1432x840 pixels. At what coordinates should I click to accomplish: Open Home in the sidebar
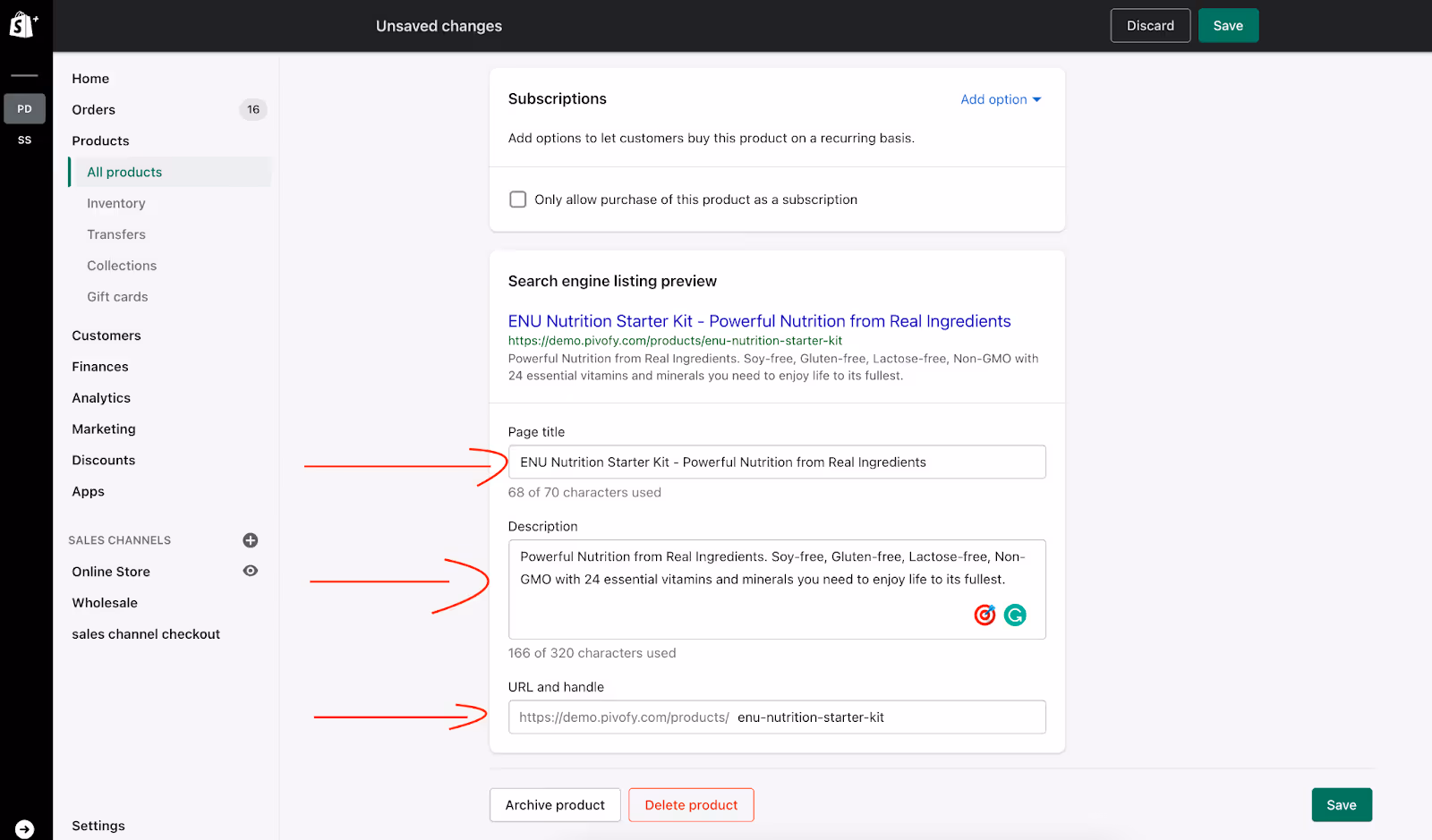[90, 79]
